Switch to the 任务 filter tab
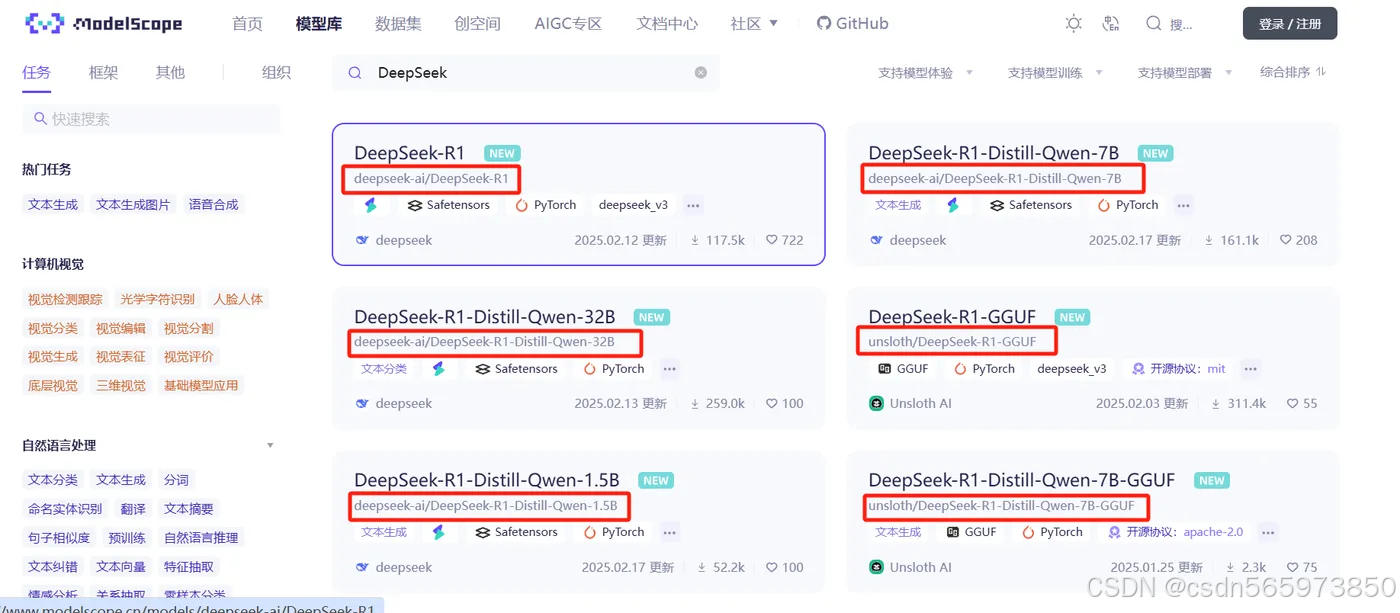Image resolution: width=1400 pixels, height=613 pixels. [36, 72]
